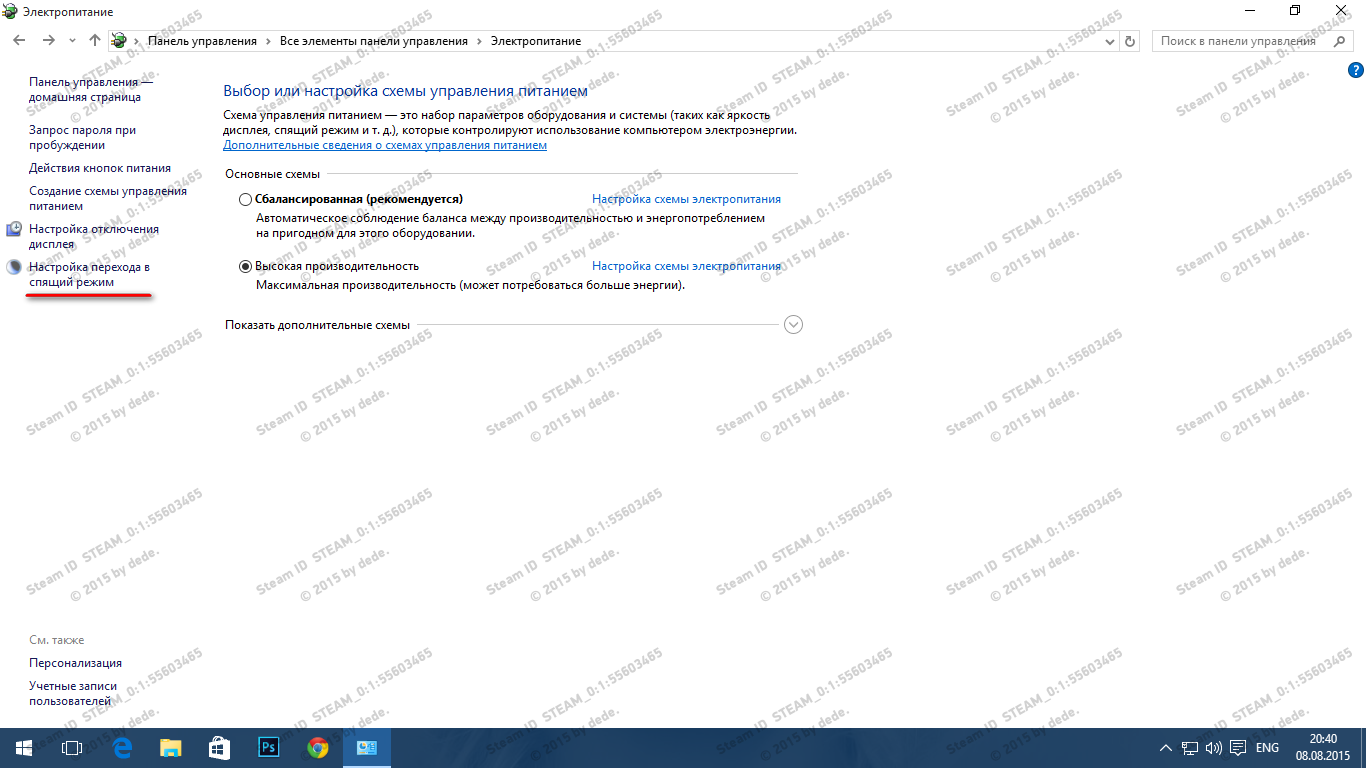
Task: Open 'Персонализация' link under См. также
Action: click(76, 663)
